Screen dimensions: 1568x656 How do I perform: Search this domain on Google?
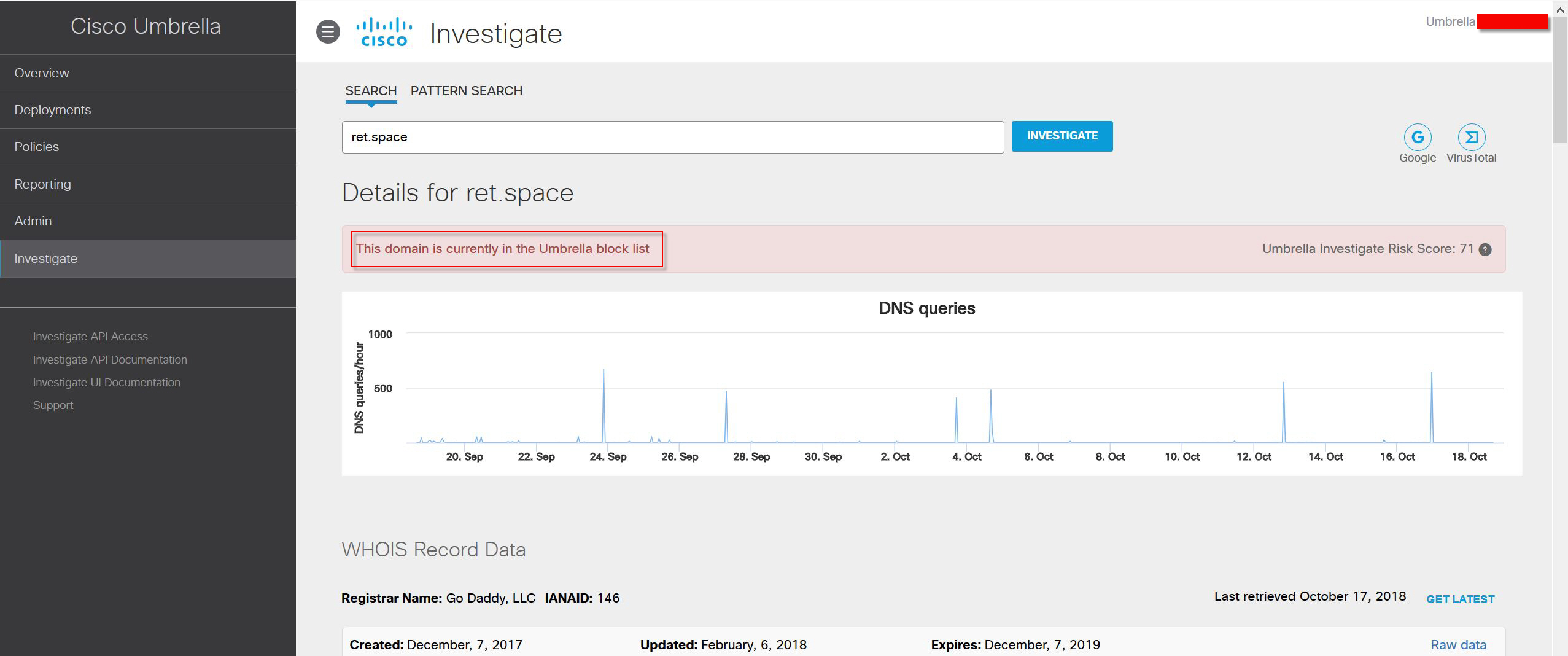tap(1417, 138)
